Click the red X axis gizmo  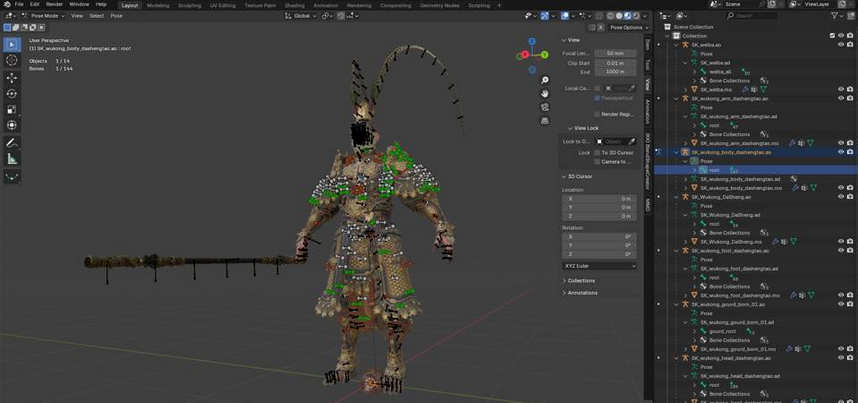[x=525, y=54]
